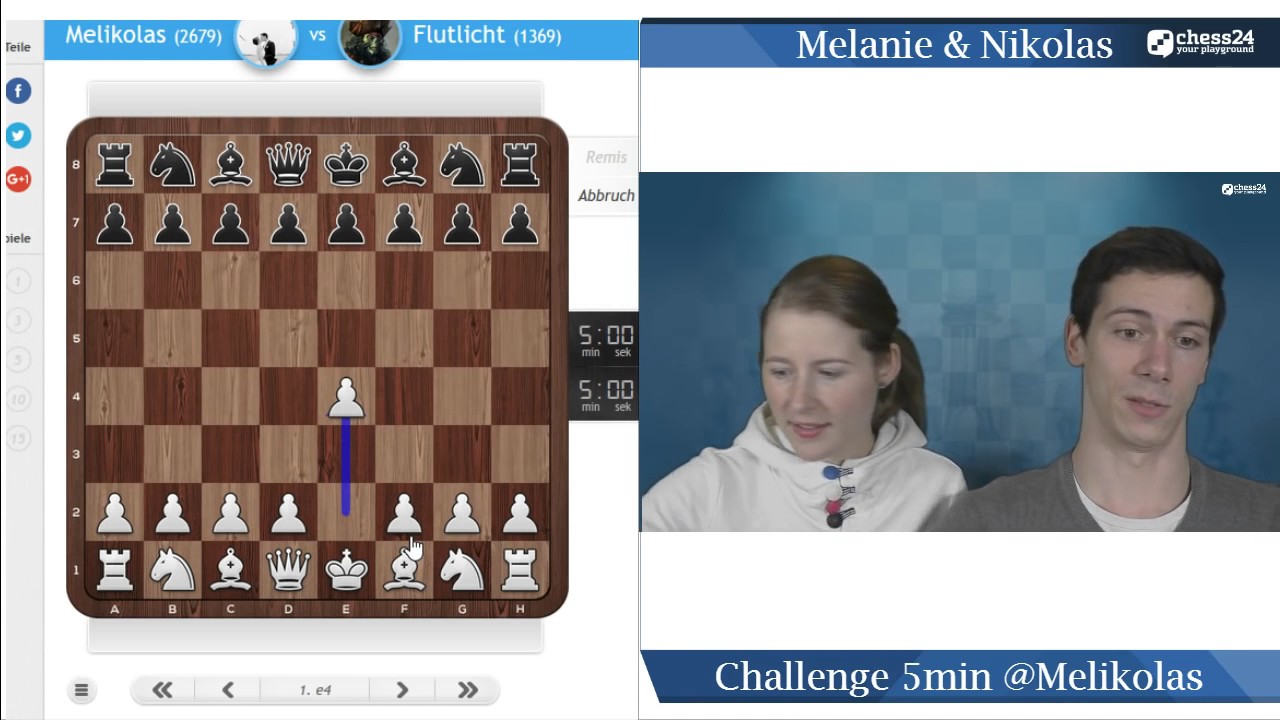
Task: Select the white rook on h1
Action: (520, 570)
